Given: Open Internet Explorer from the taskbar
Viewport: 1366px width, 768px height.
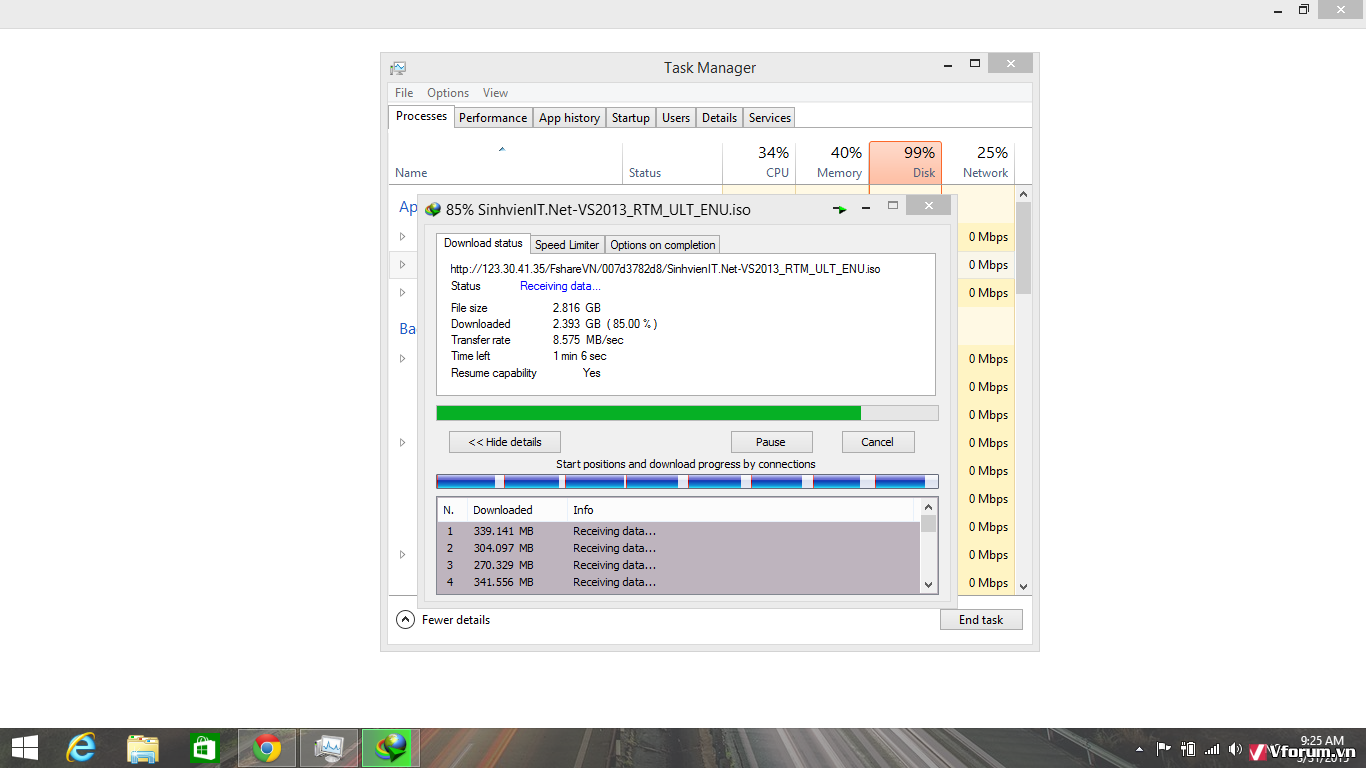Looking at the screenshot, I should tap(81, 748).
